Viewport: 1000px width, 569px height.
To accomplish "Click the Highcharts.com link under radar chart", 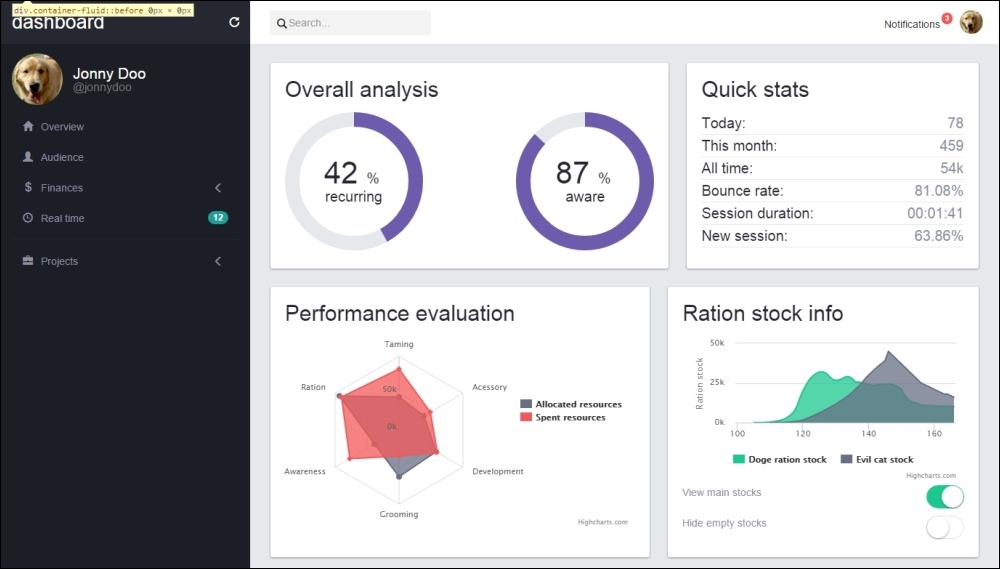I will pyautogui.click(x=602, y=522).
